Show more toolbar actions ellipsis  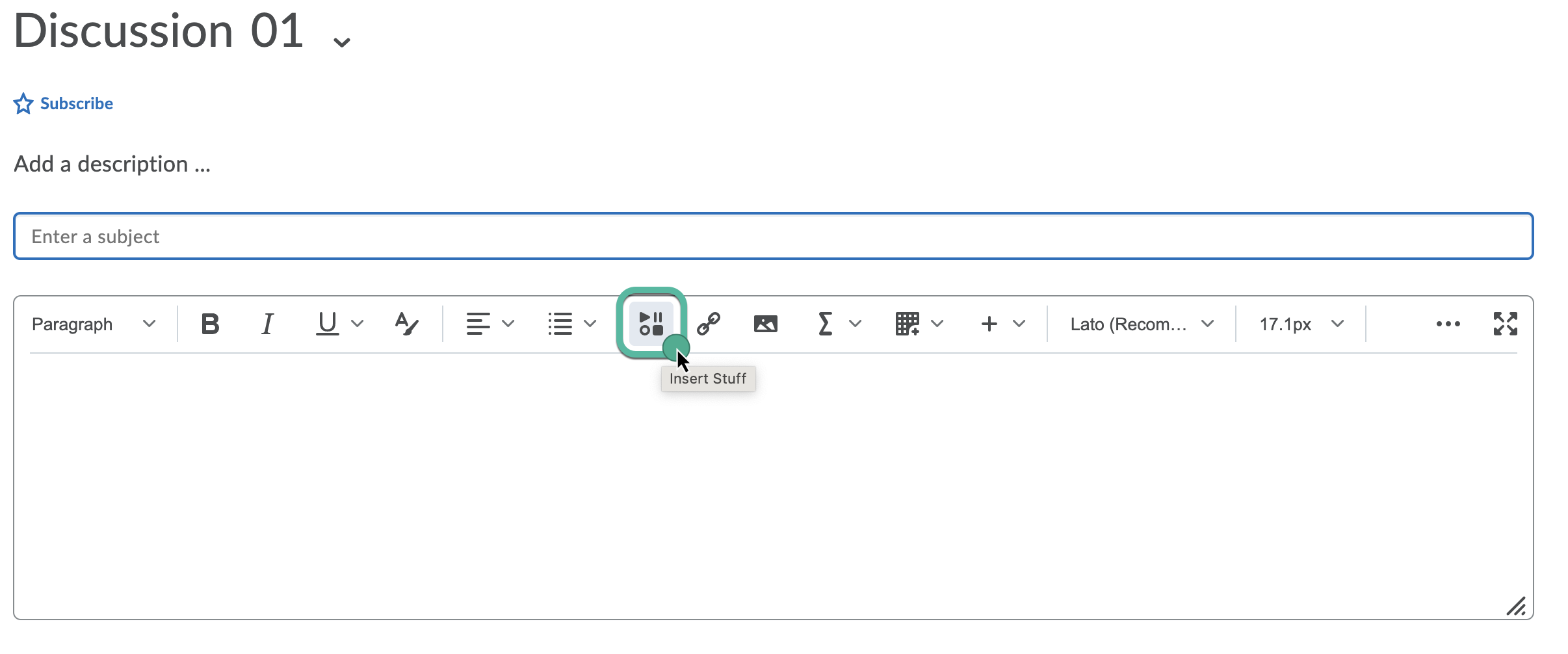[x=1448, y=324]
